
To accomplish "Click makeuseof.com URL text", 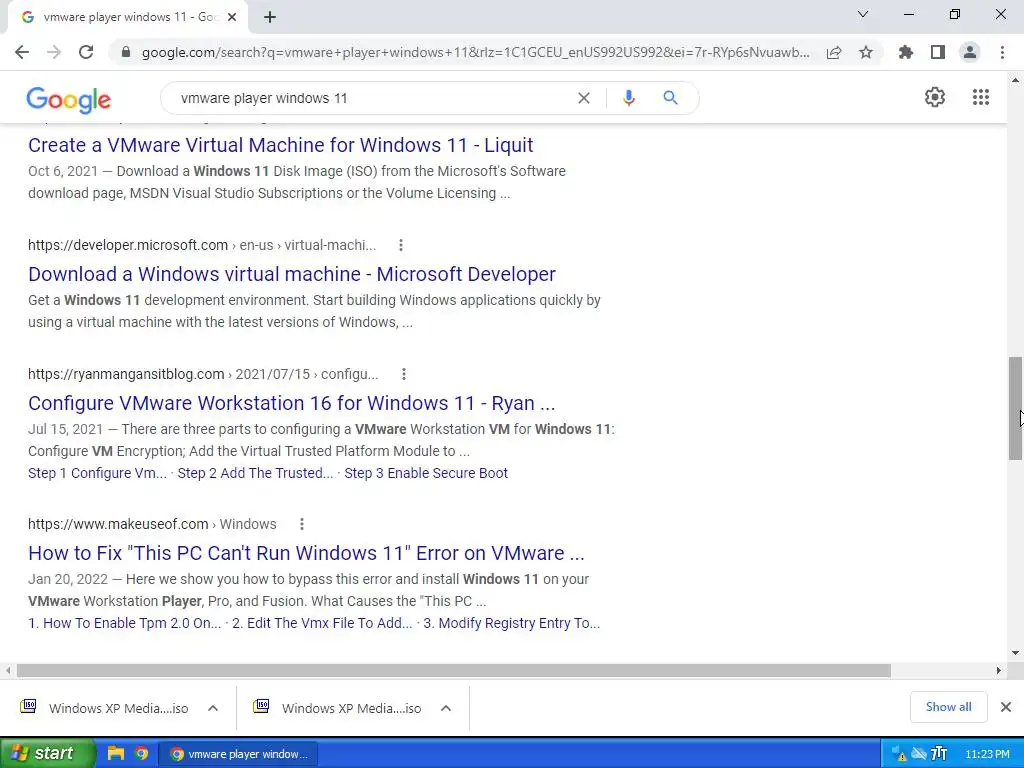I will click(x=118, y=524).
